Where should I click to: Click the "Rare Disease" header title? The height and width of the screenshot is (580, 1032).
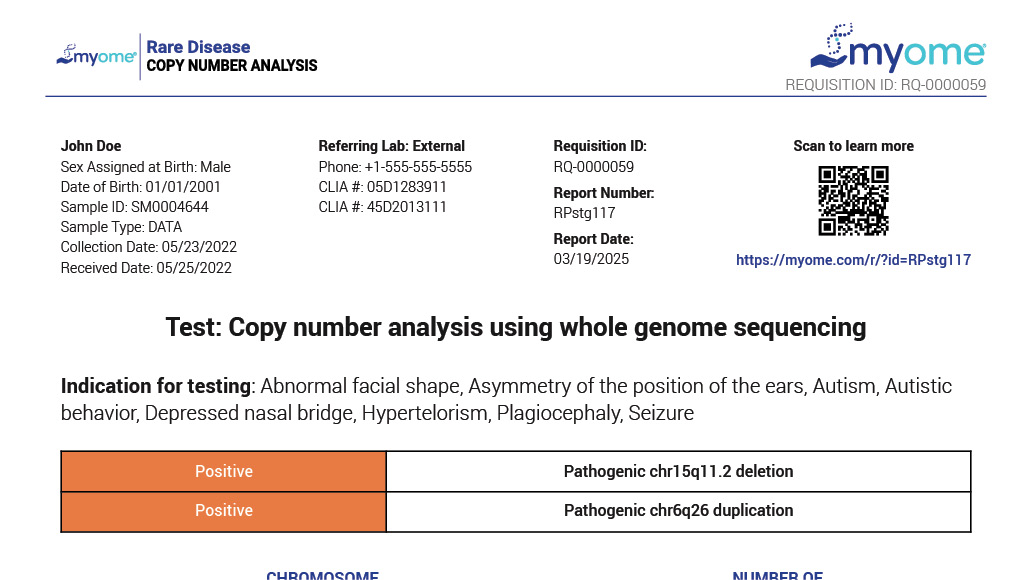coord(198,47)
